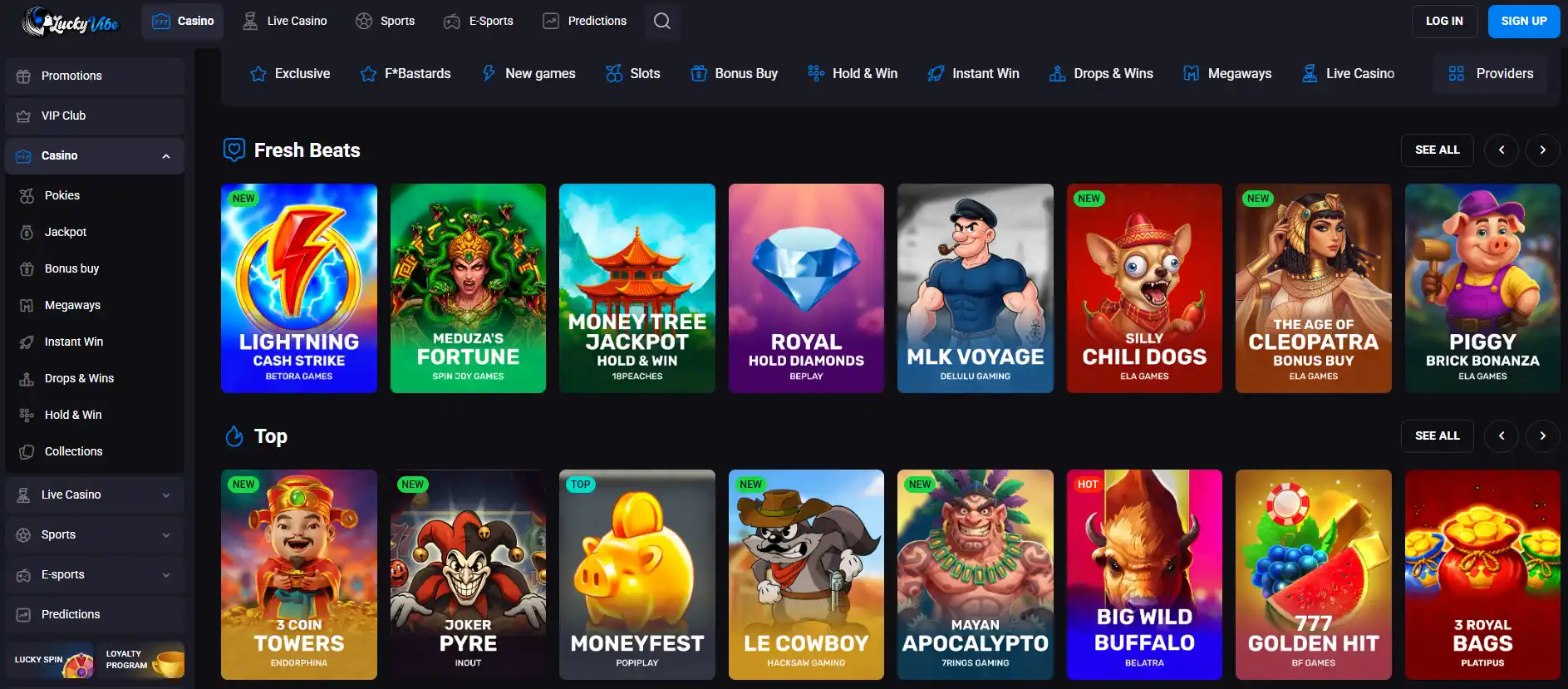Screen dimensions: 1568x689
Task: Open the Collections icon in sidebar
Action: 27,451
